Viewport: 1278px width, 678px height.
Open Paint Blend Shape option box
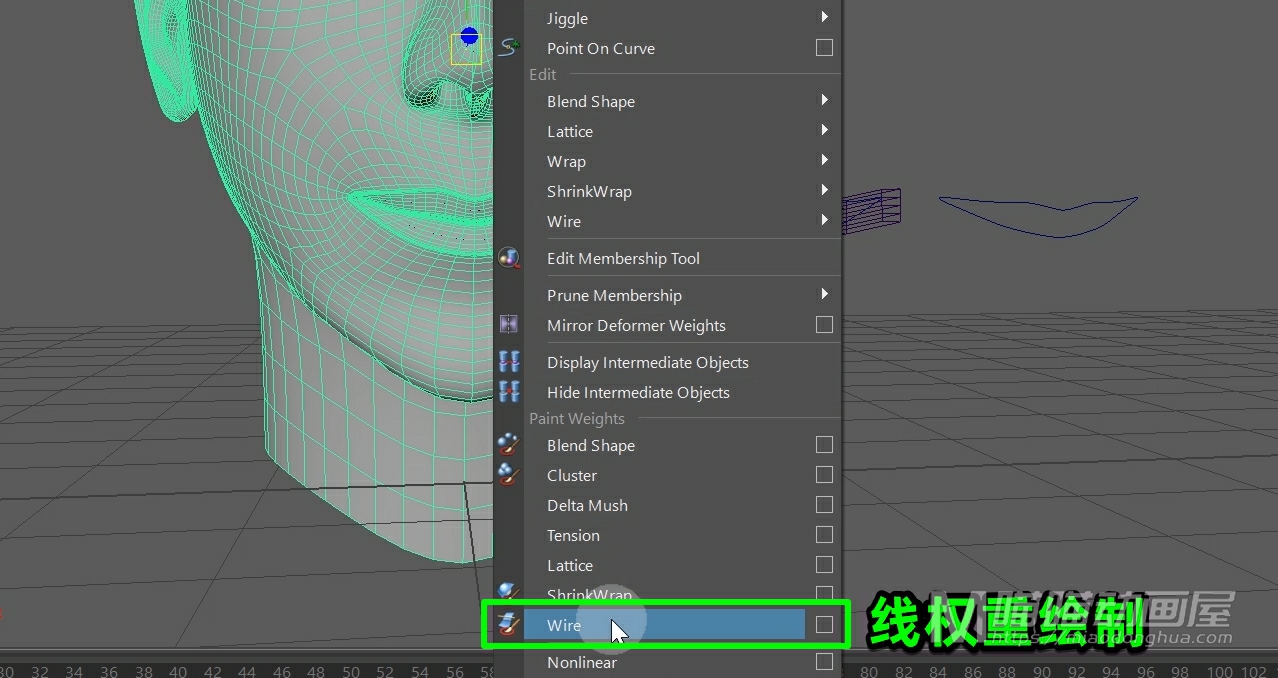pyautogui.click(x=824, y=444)
